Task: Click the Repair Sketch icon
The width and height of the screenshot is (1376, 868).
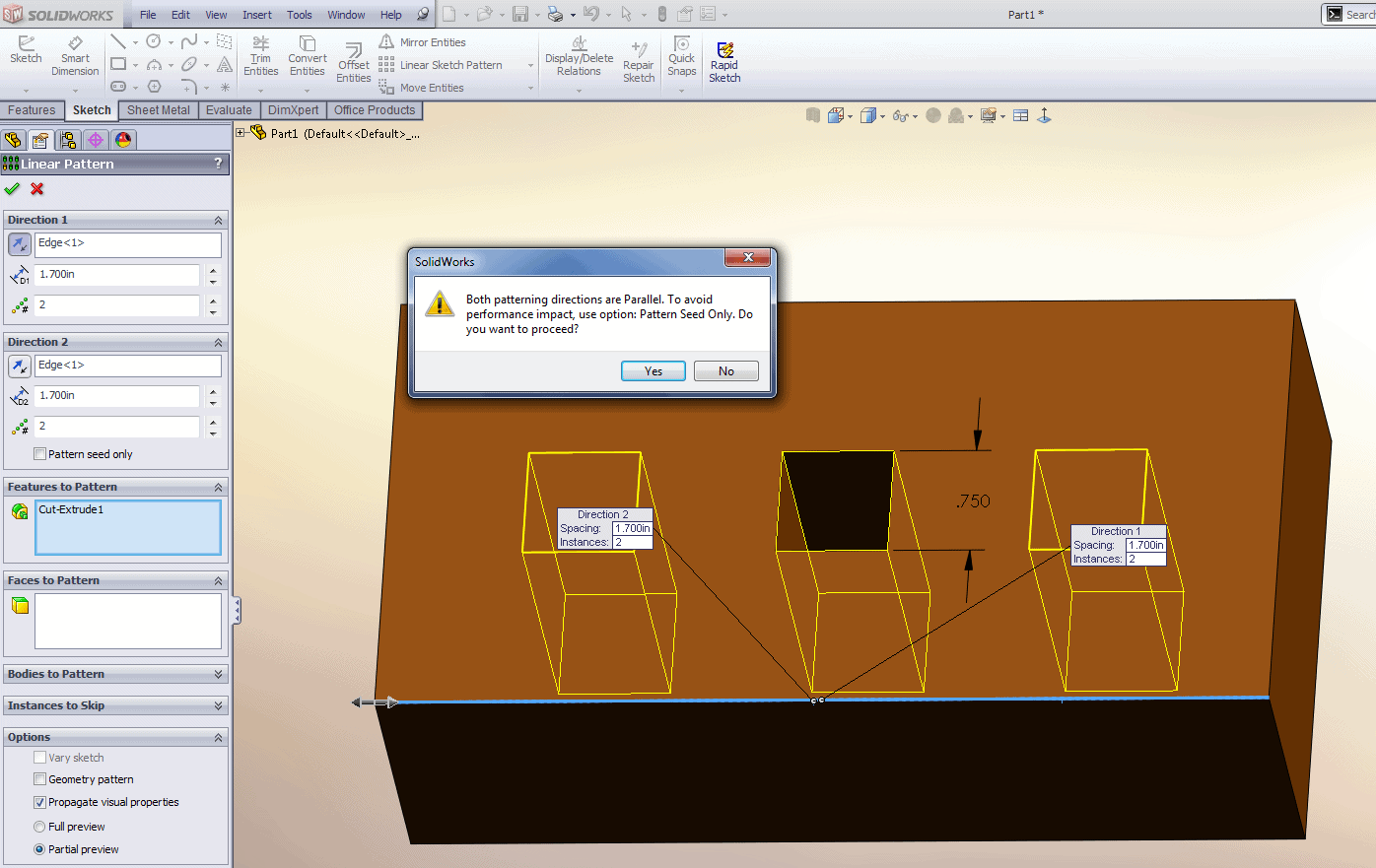Action: [638, 62]
